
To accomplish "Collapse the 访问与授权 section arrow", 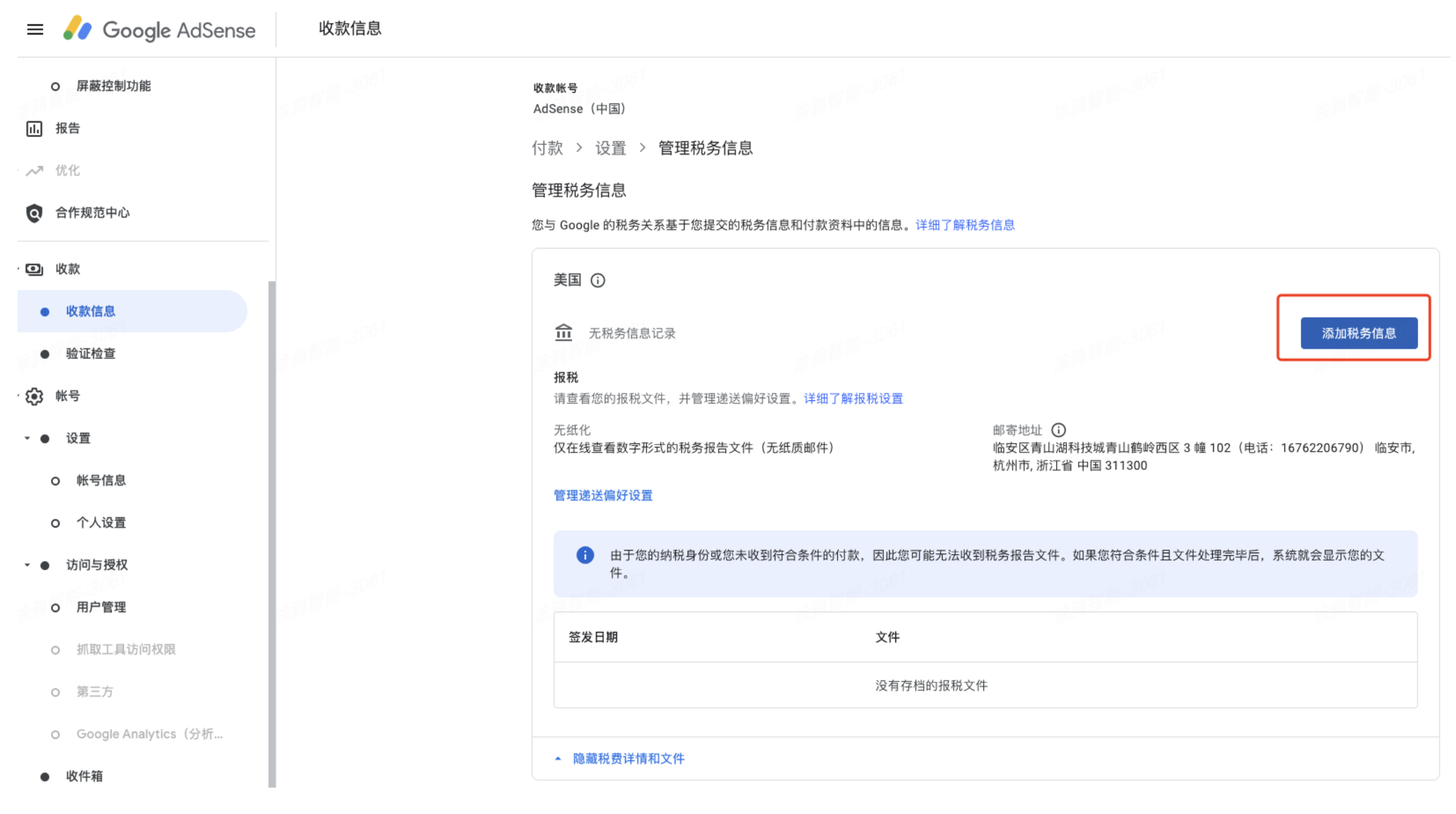I will pos(27,565).
